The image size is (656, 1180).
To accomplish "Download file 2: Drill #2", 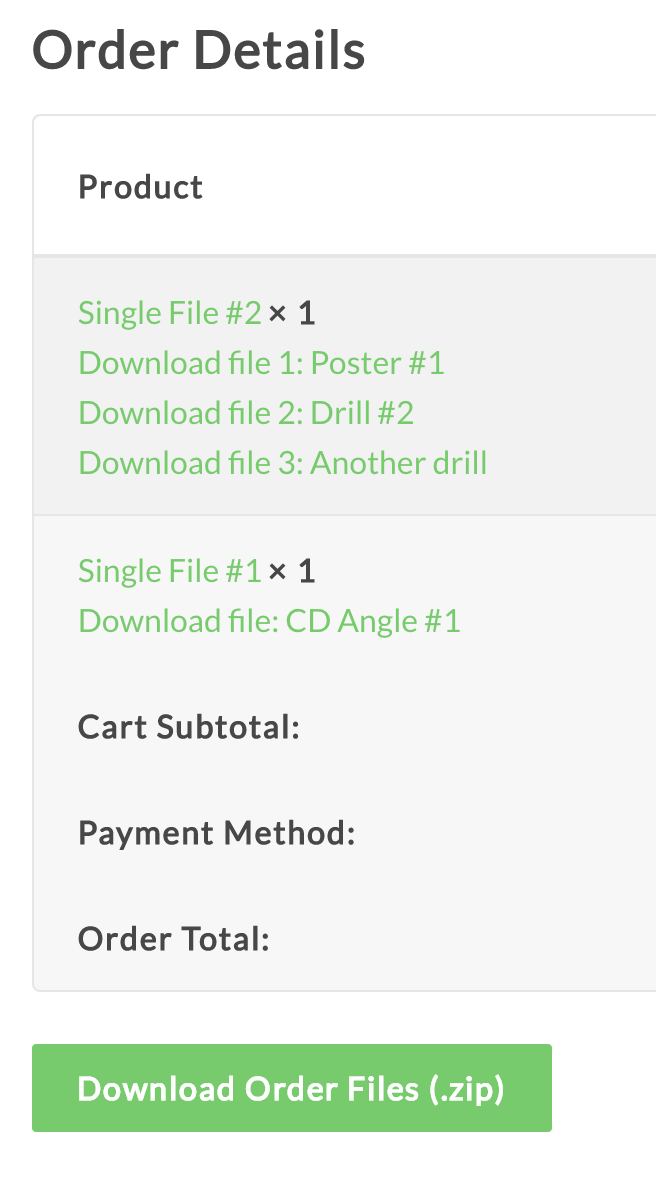I will tap(246, 413).
